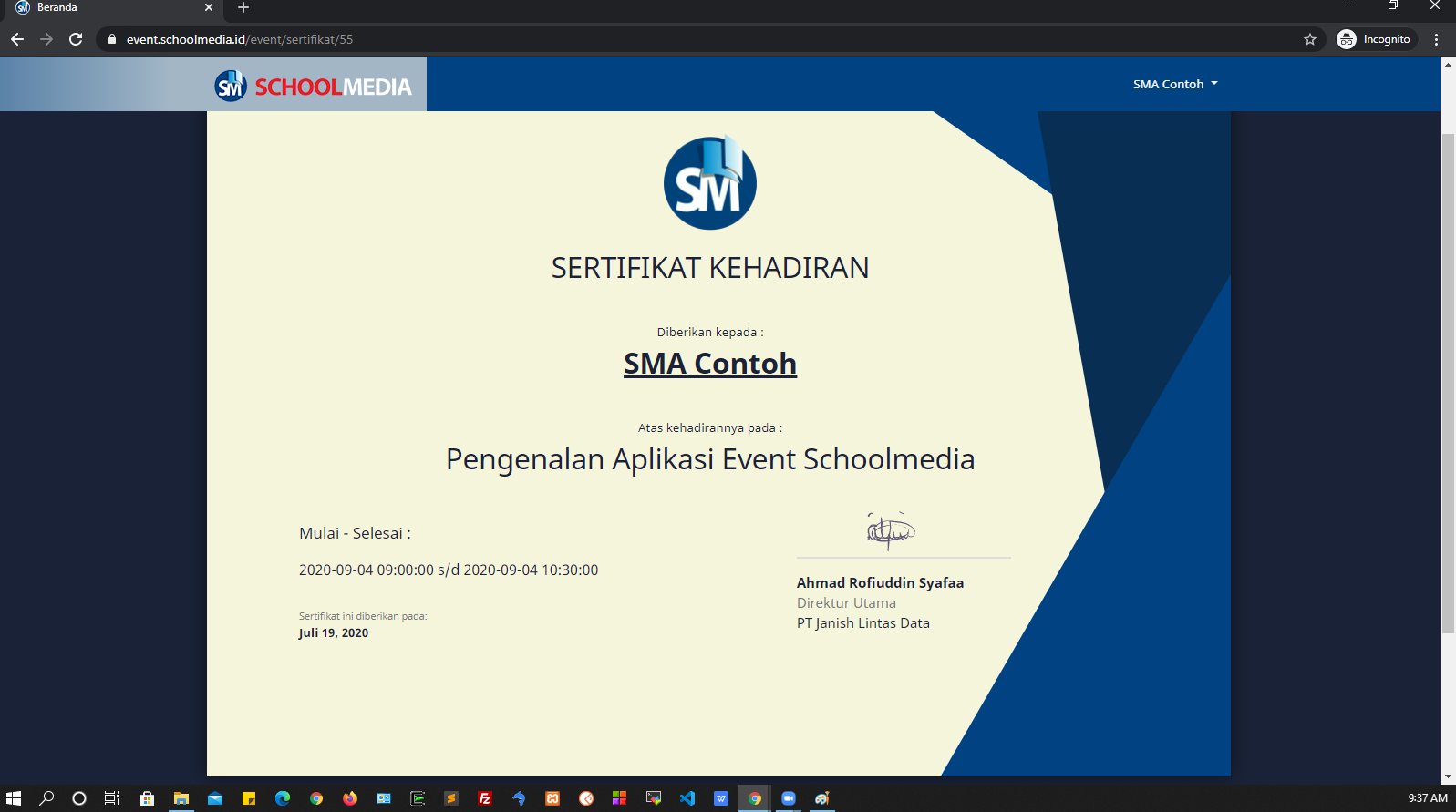
Task: Go forward in browser history
Action: click(x=46, y=39)
